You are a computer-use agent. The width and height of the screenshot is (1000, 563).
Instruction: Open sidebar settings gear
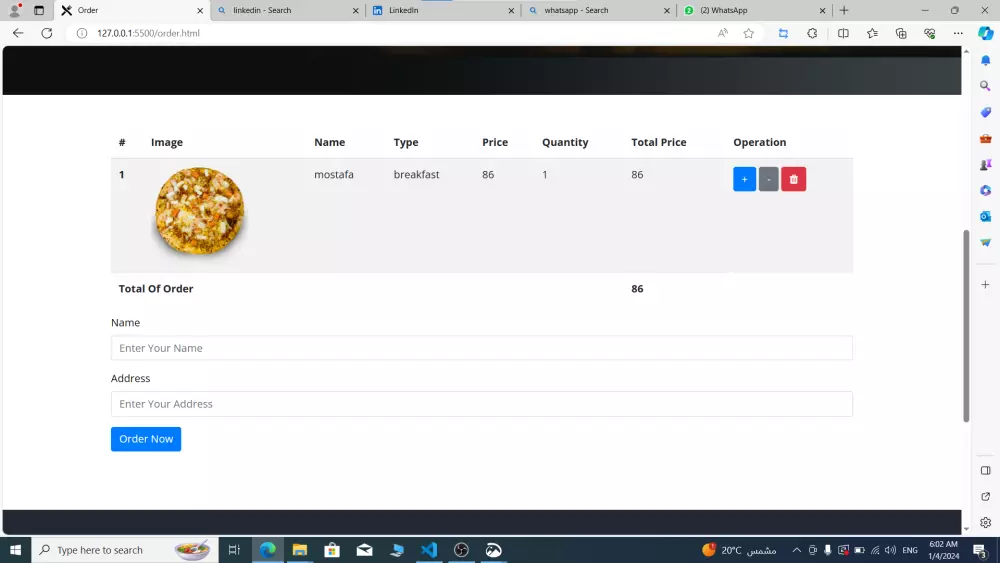tap(985, 522)
